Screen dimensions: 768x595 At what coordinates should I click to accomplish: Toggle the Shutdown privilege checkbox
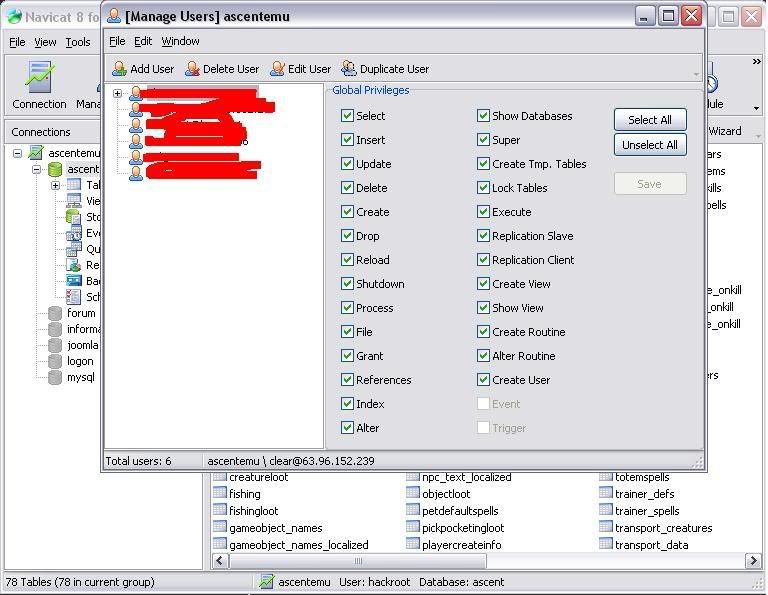click(347, 284)
